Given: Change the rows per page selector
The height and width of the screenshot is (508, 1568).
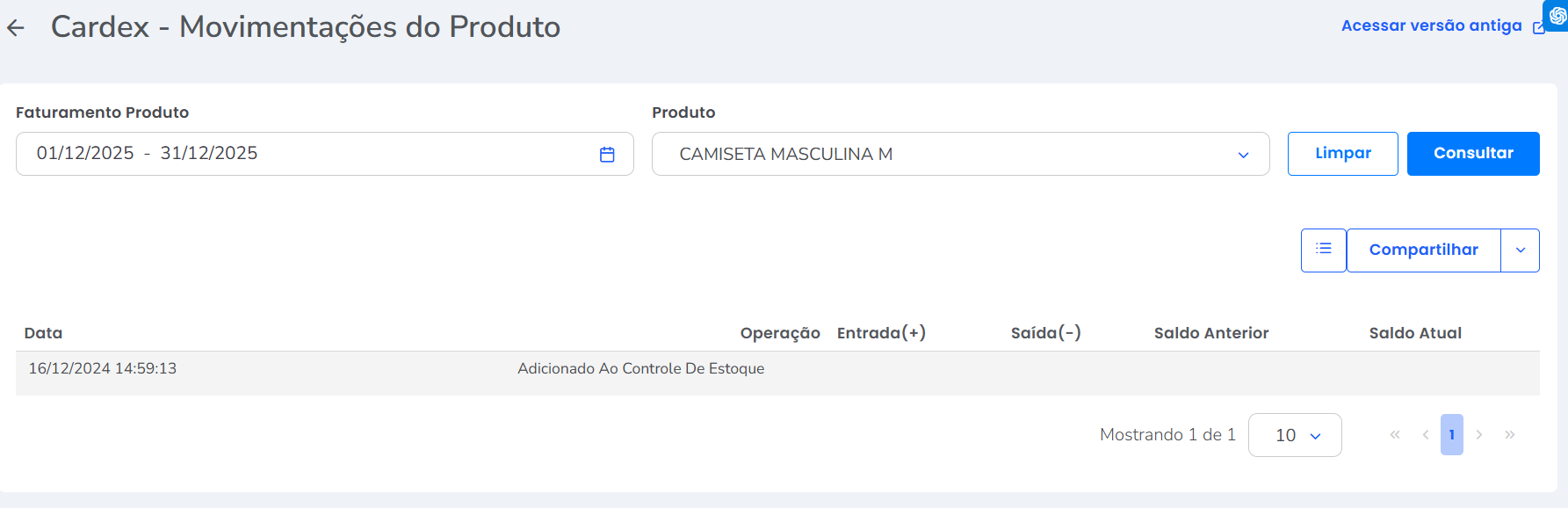Looking at the screenshot, I should [1295, 435].
